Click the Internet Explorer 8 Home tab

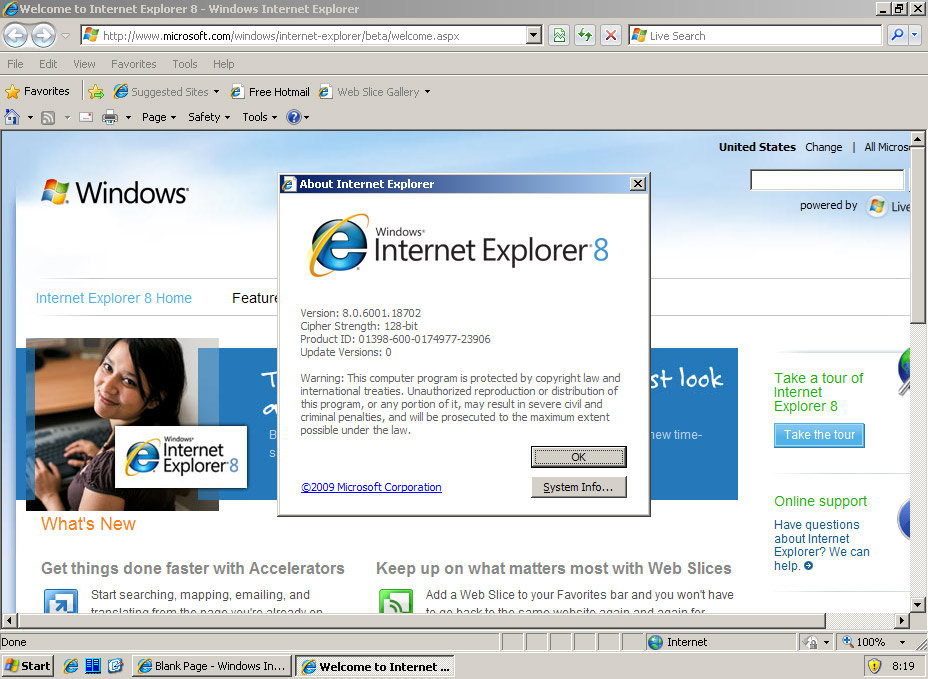click(114, 298)
